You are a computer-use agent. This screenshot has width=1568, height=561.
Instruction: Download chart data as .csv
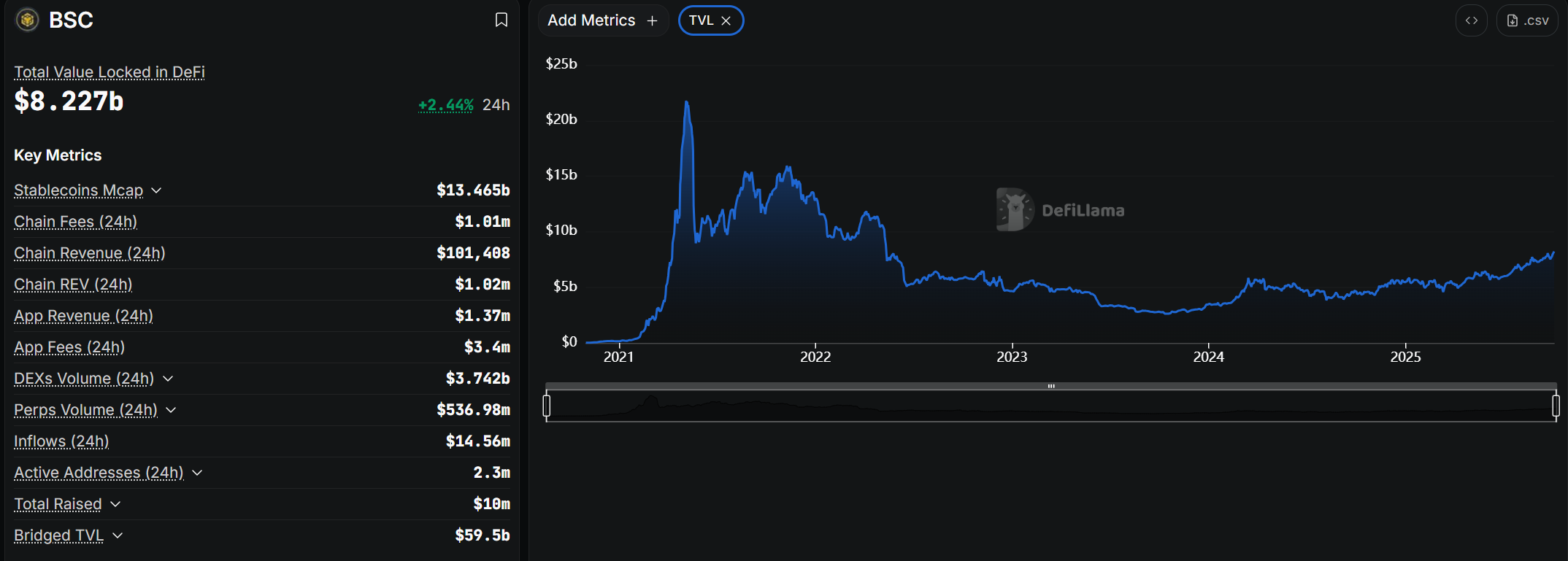(x=1527, y=20)
